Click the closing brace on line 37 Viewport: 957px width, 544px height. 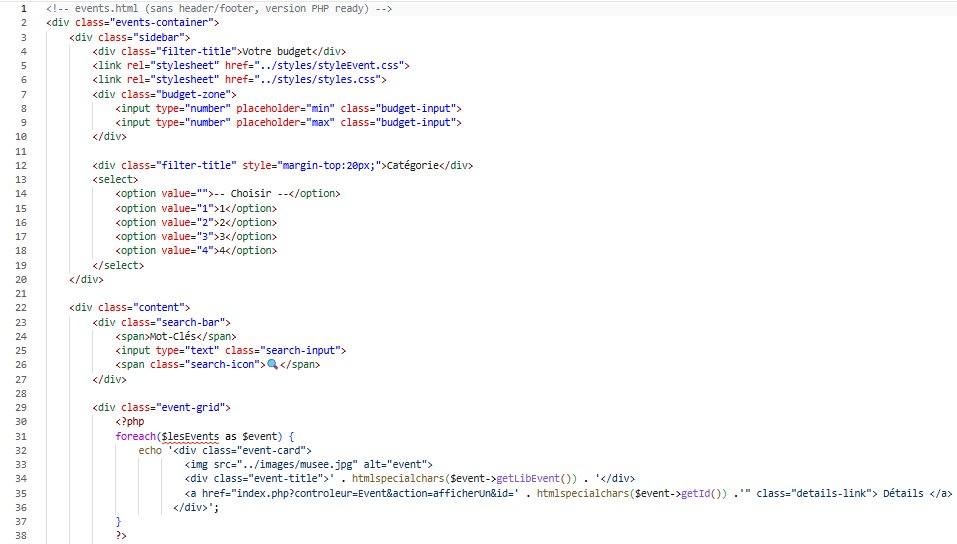[x=118, y=522]
